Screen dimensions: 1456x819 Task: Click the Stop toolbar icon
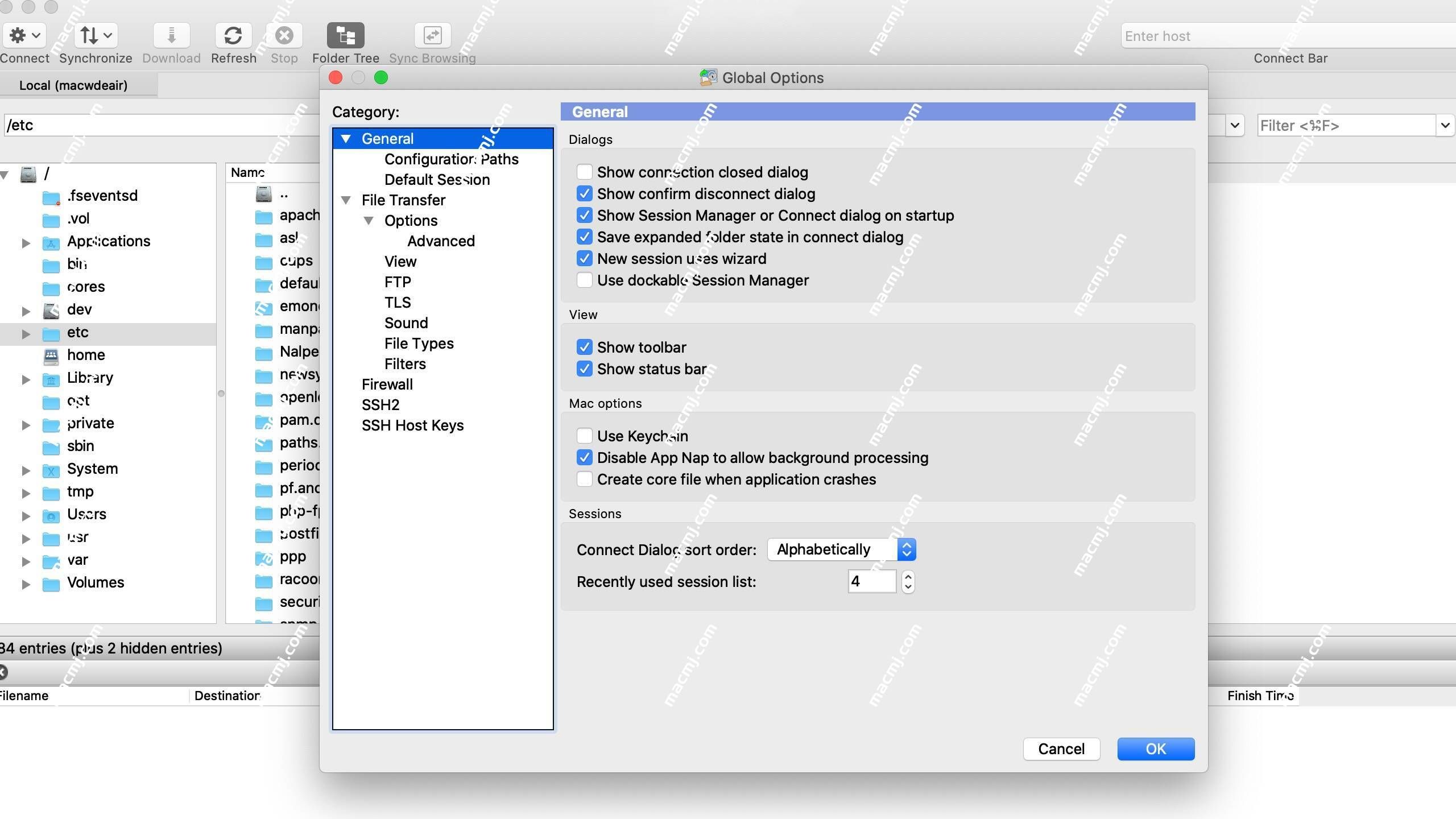tap(284, 35)
